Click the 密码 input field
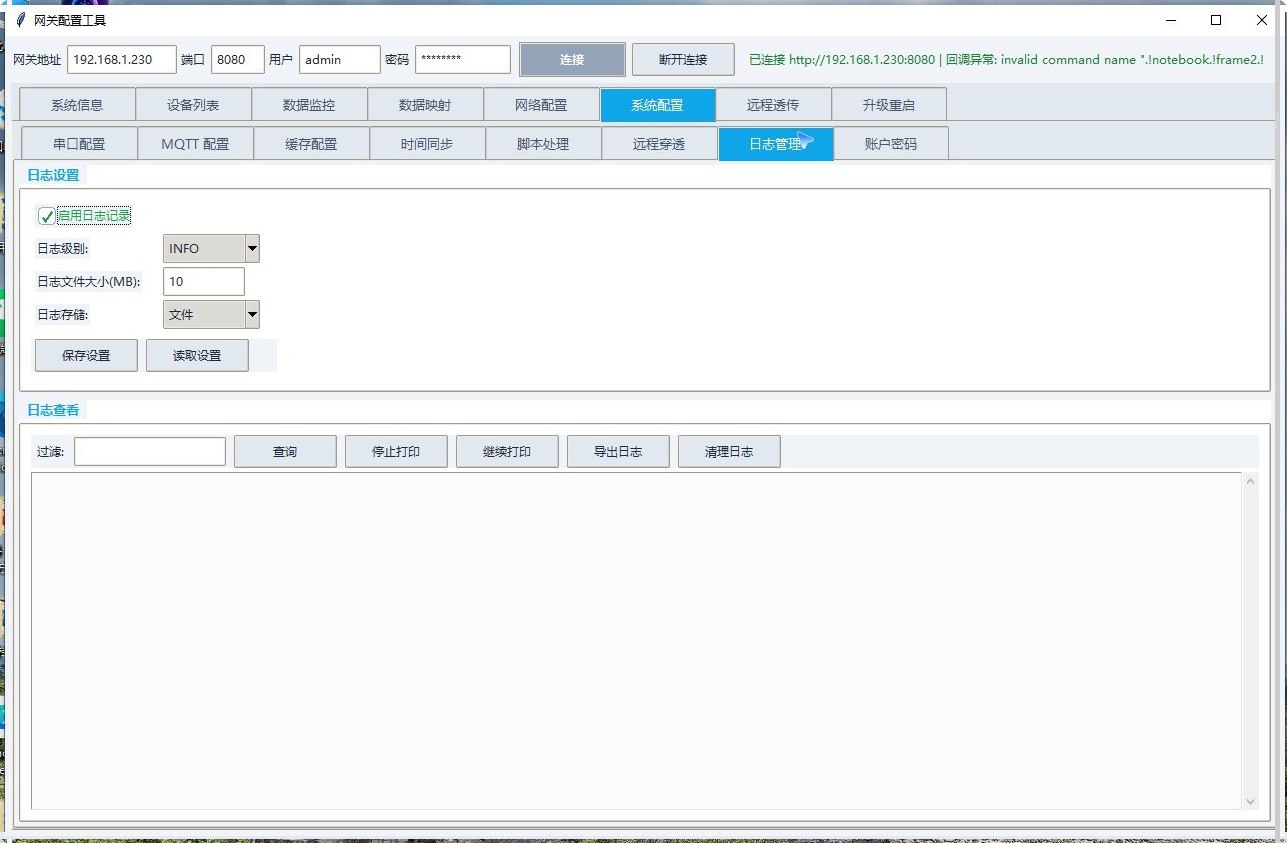This screenshot has width=1287, height=843. click(x=463, y=59)
